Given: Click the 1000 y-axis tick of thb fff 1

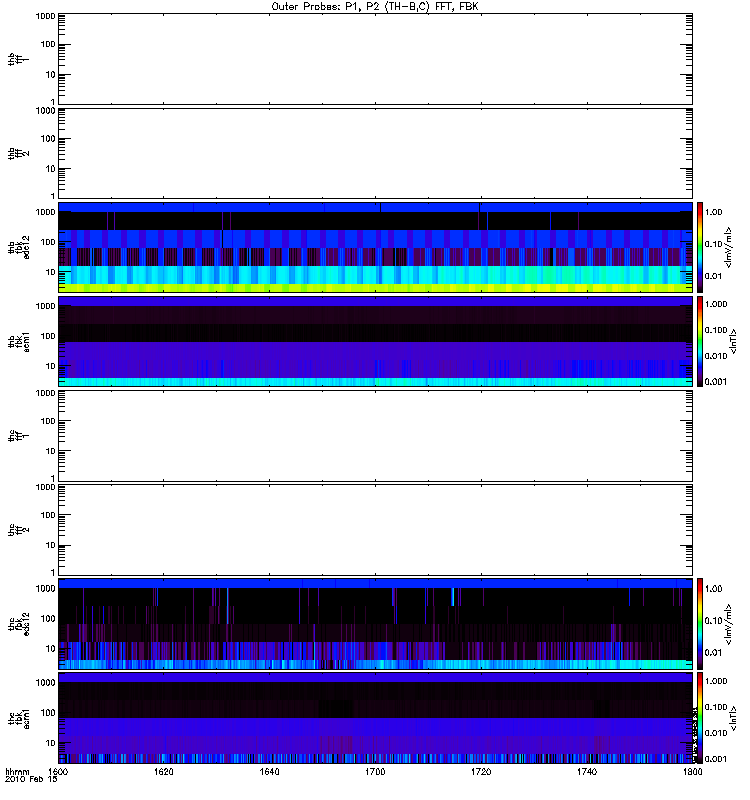Looking at the screenshot, I should (45, 16).
